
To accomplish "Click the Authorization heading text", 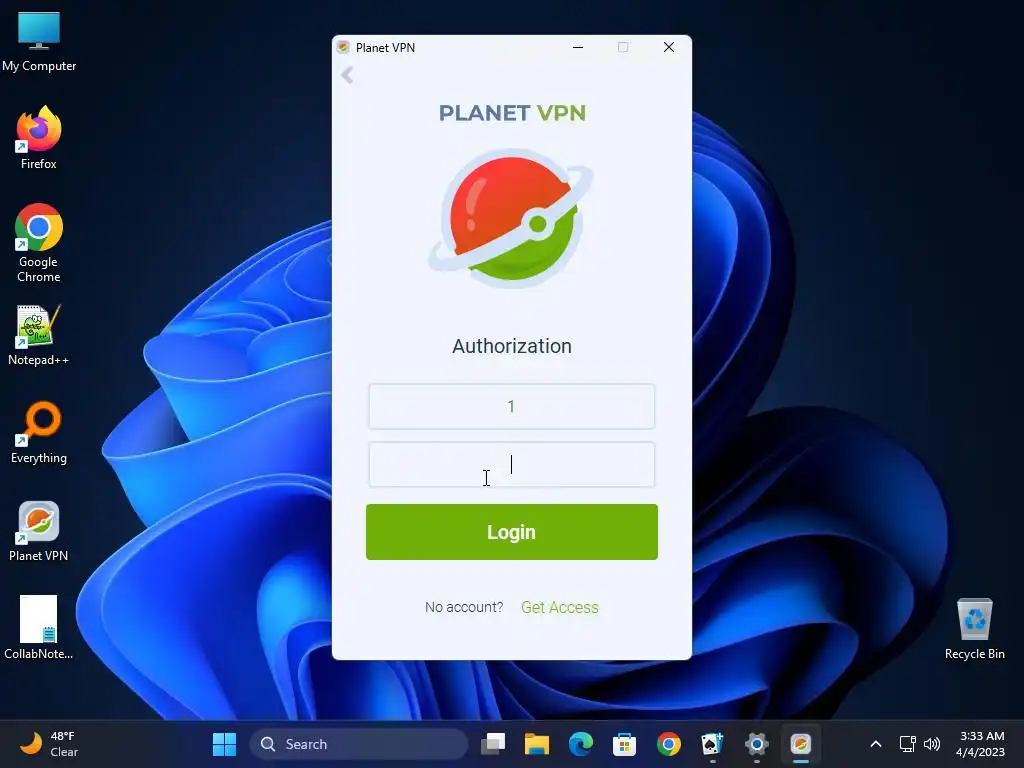I will click(512, 346).
